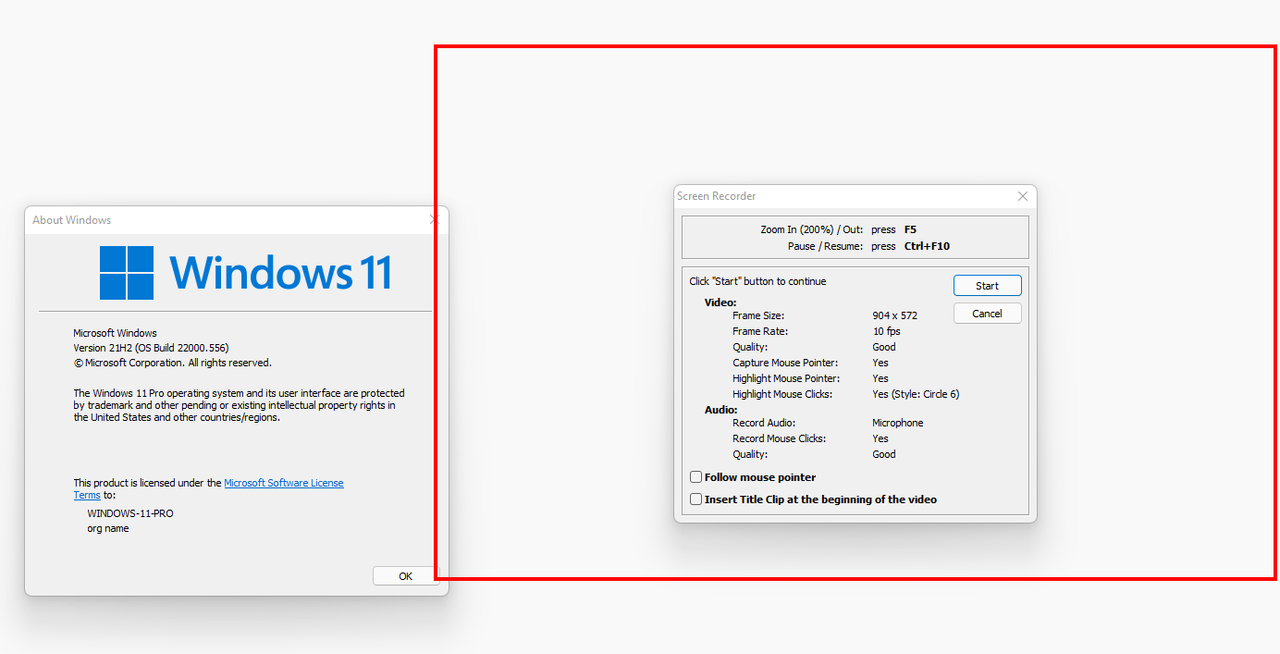Click OK in About Windows dialog
Image resolution: width=1280 pixels, height=654 pixels.
coord(405,576)
